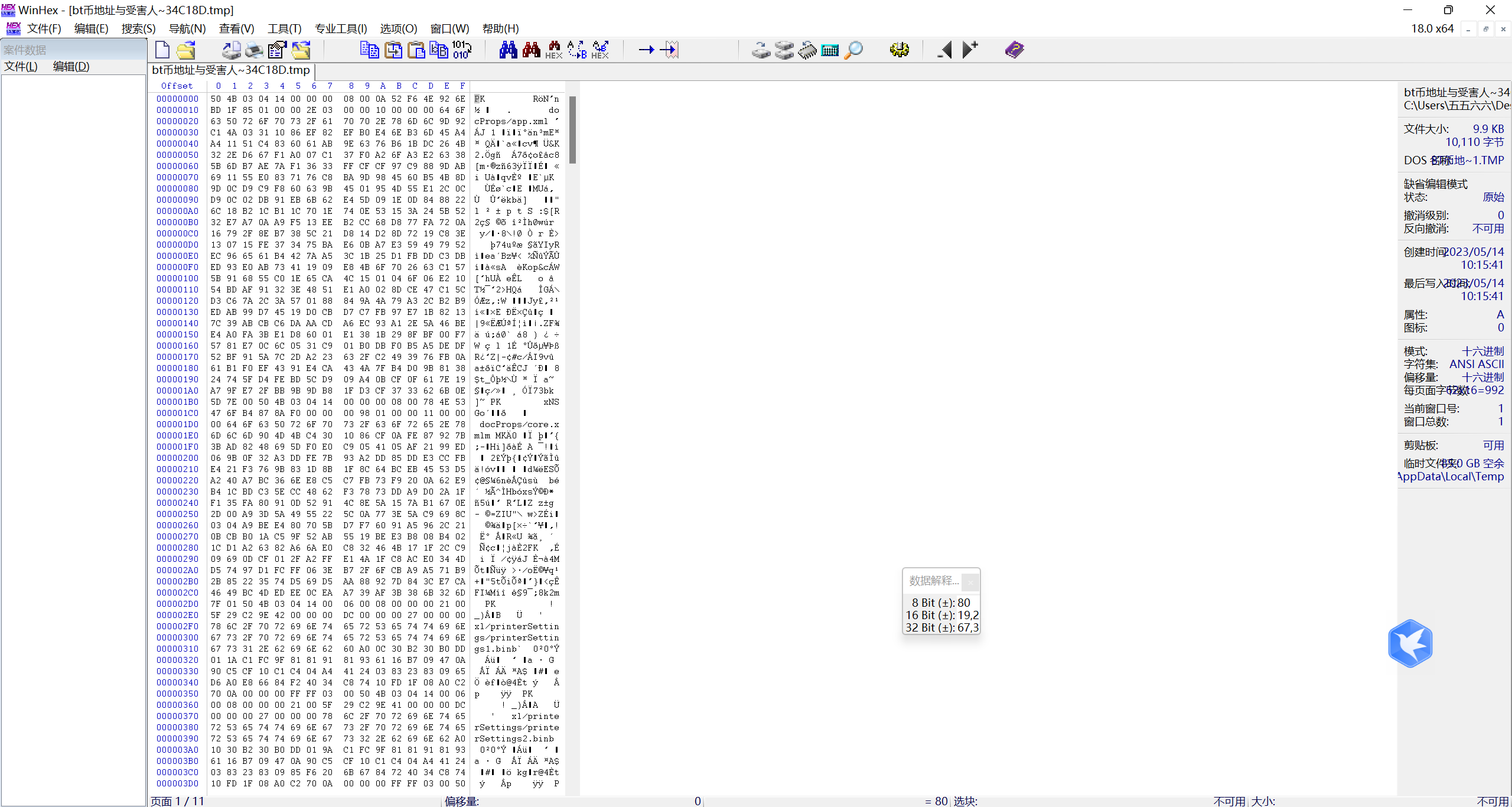Click the floating blue bird overlay logo
The height and width of the screenshot is (807, 1512).
click(x=1410, y=643)
